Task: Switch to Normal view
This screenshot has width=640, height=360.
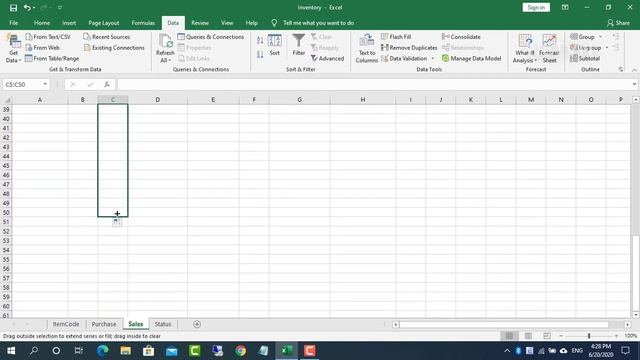Action: (509, 336)
